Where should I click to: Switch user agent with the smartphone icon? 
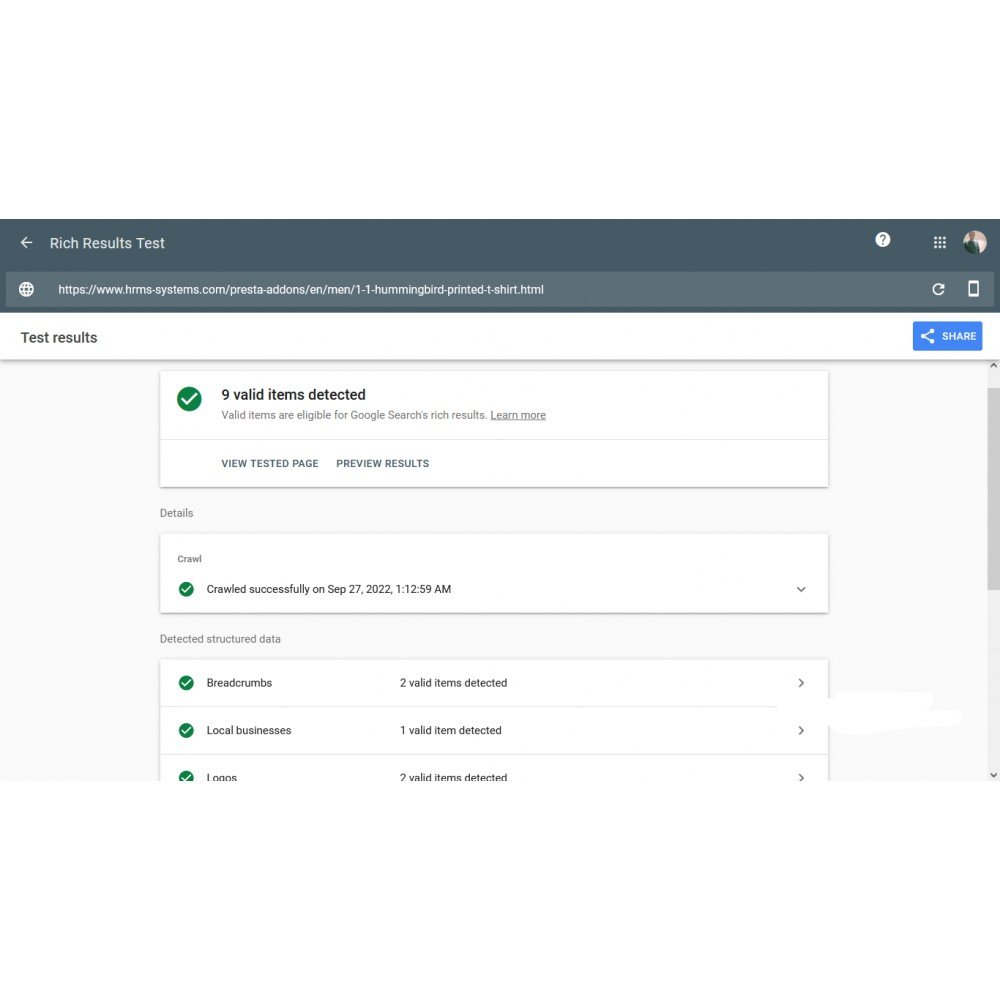pyautogui.click(x=973, y=289)
